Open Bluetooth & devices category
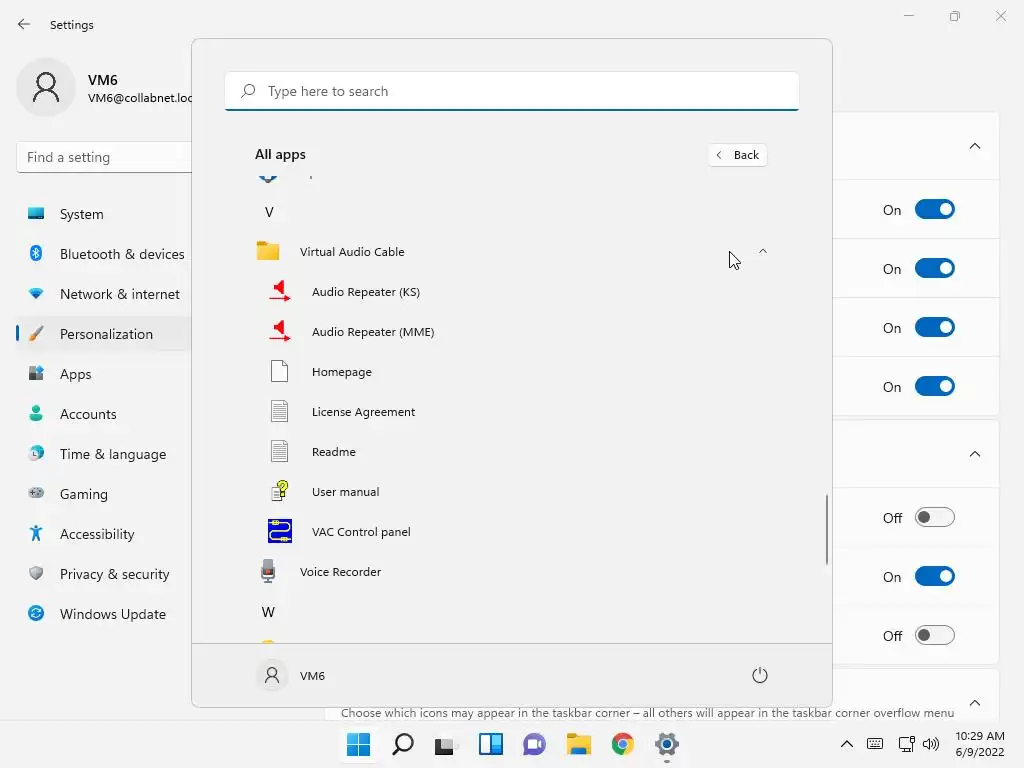The height and width of the screenshot is (768, 1024). click(x=104, y=254)
